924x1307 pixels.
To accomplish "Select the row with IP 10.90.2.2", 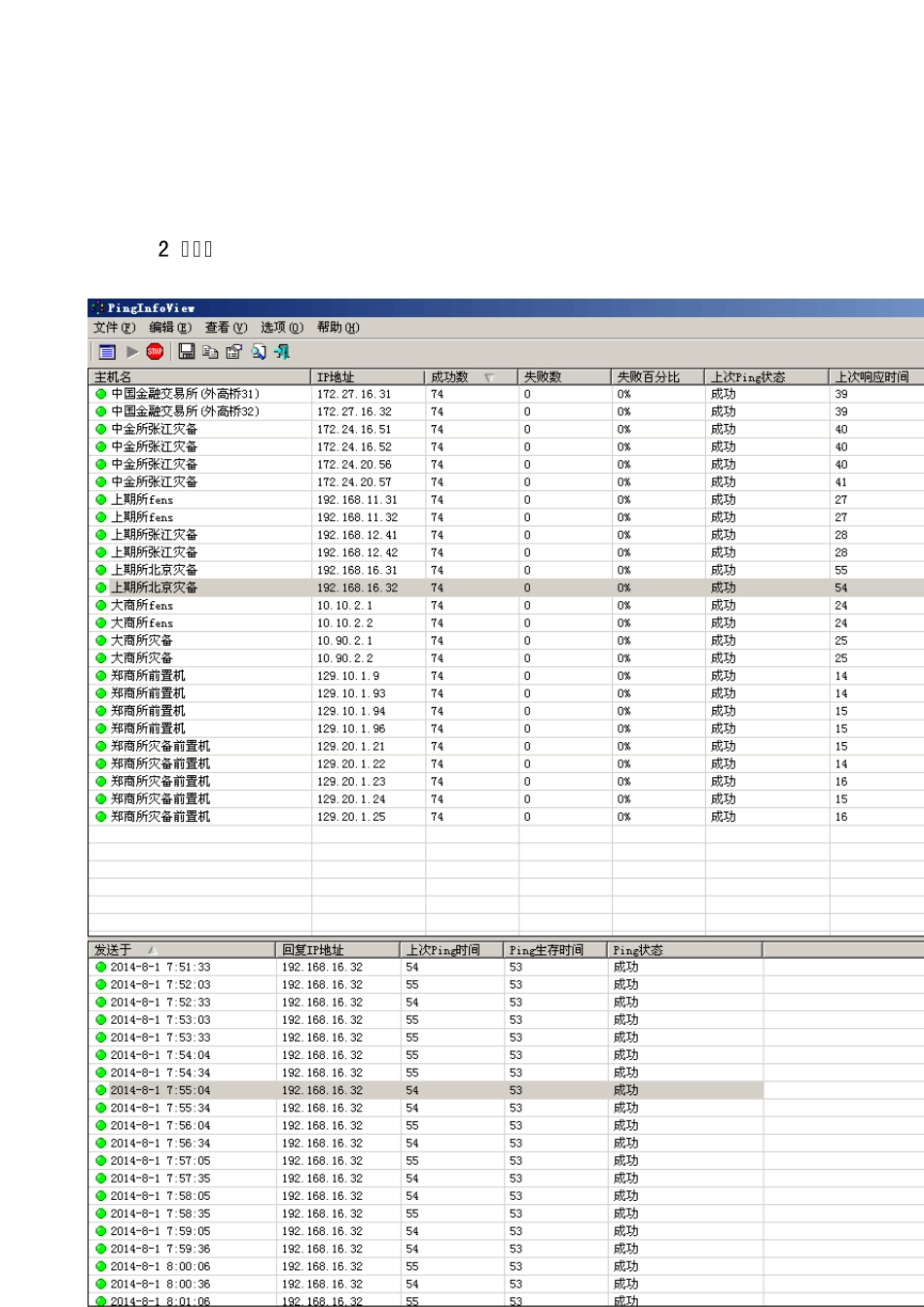I will point(506,658).
